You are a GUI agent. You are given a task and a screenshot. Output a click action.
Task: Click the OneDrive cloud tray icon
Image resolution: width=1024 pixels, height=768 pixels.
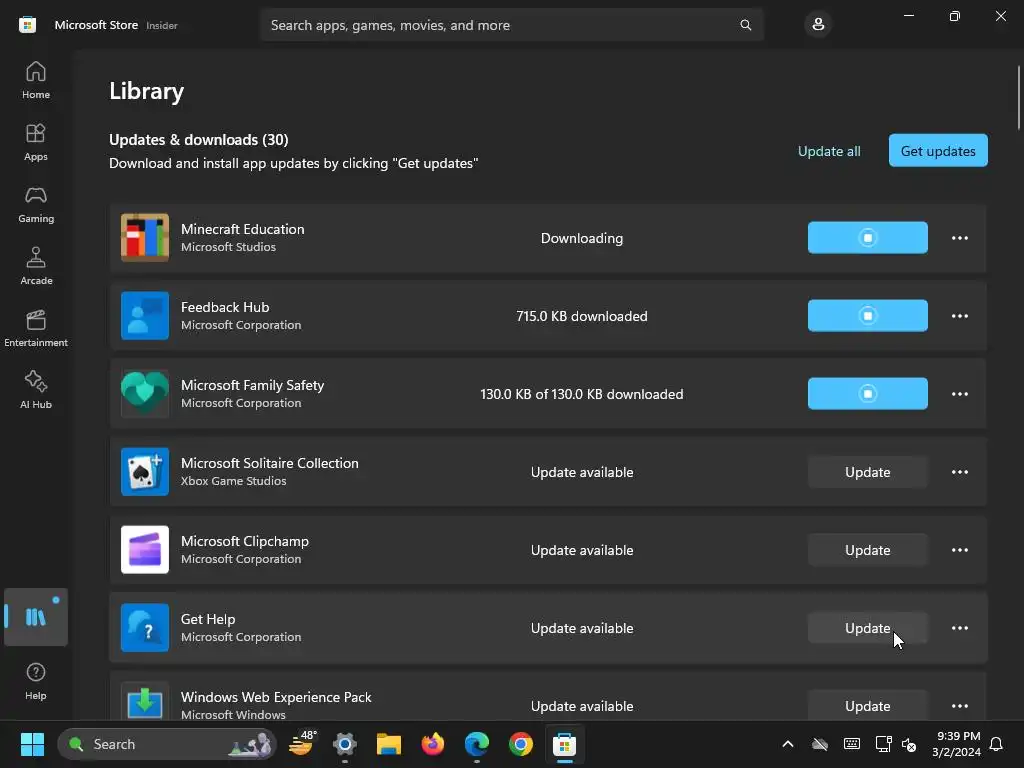[820, 744]
